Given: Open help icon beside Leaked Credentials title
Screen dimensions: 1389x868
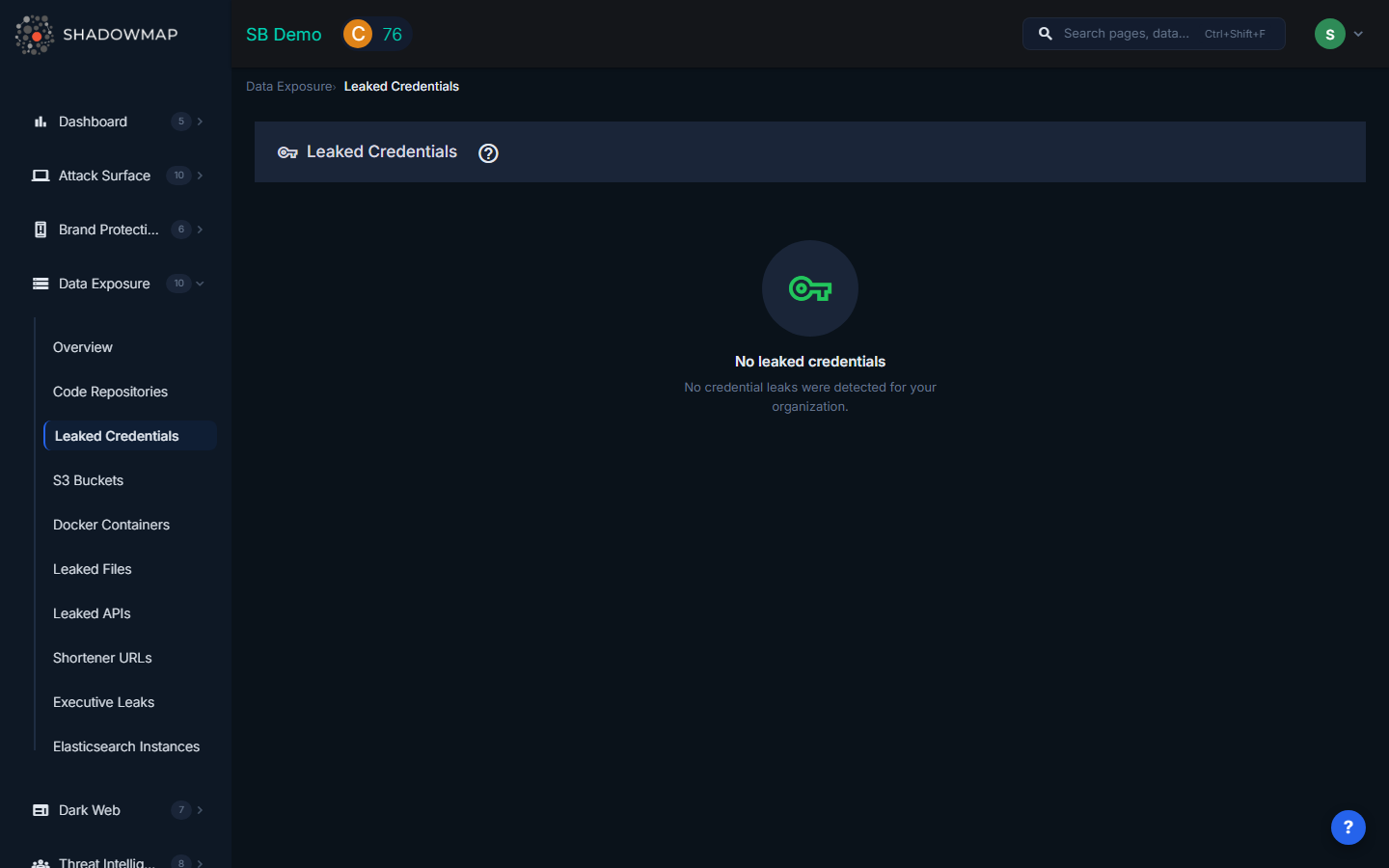Looking at the screenshot, I should click(x=488, y=152).
